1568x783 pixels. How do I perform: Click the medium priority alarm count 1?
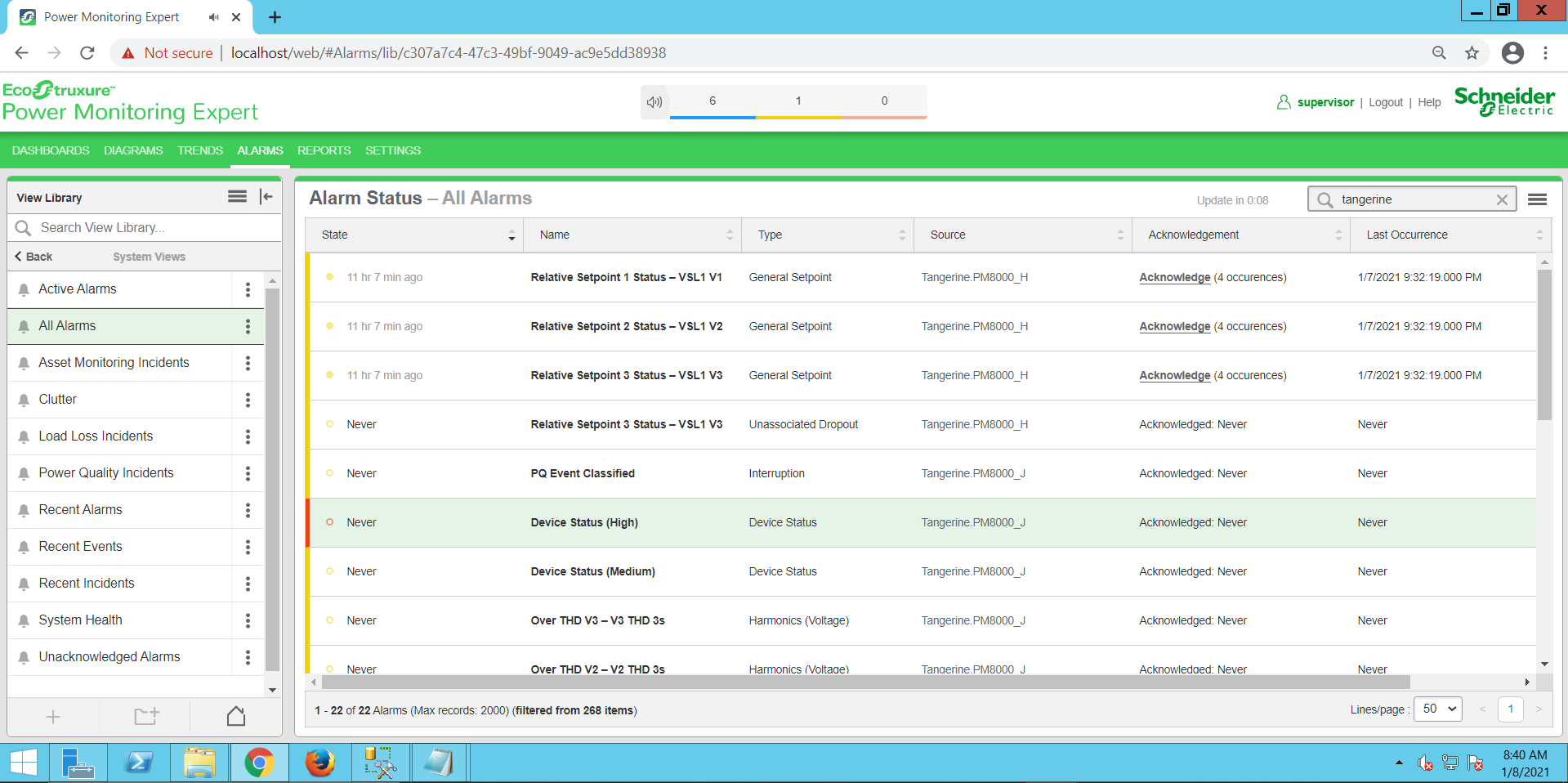point(798,101)
